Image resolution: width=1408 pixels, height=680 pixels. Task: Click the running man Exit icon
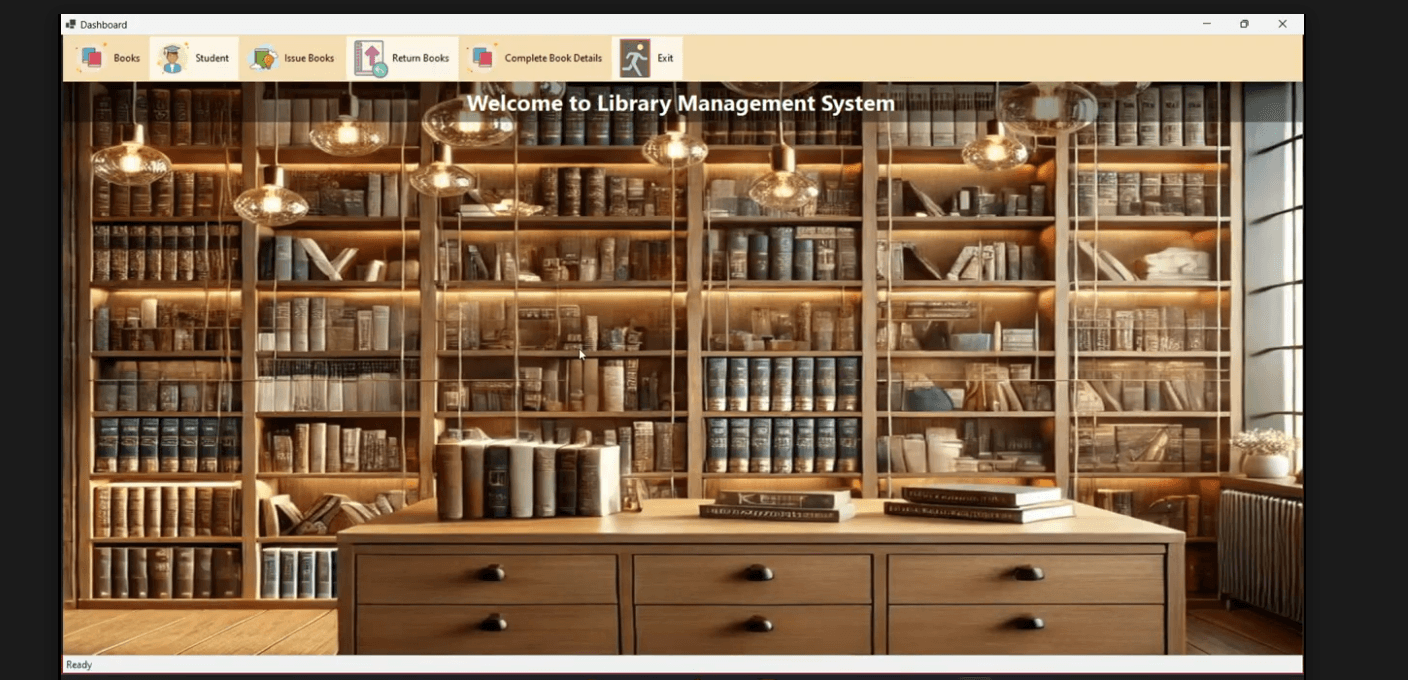(x=634, y=58)
